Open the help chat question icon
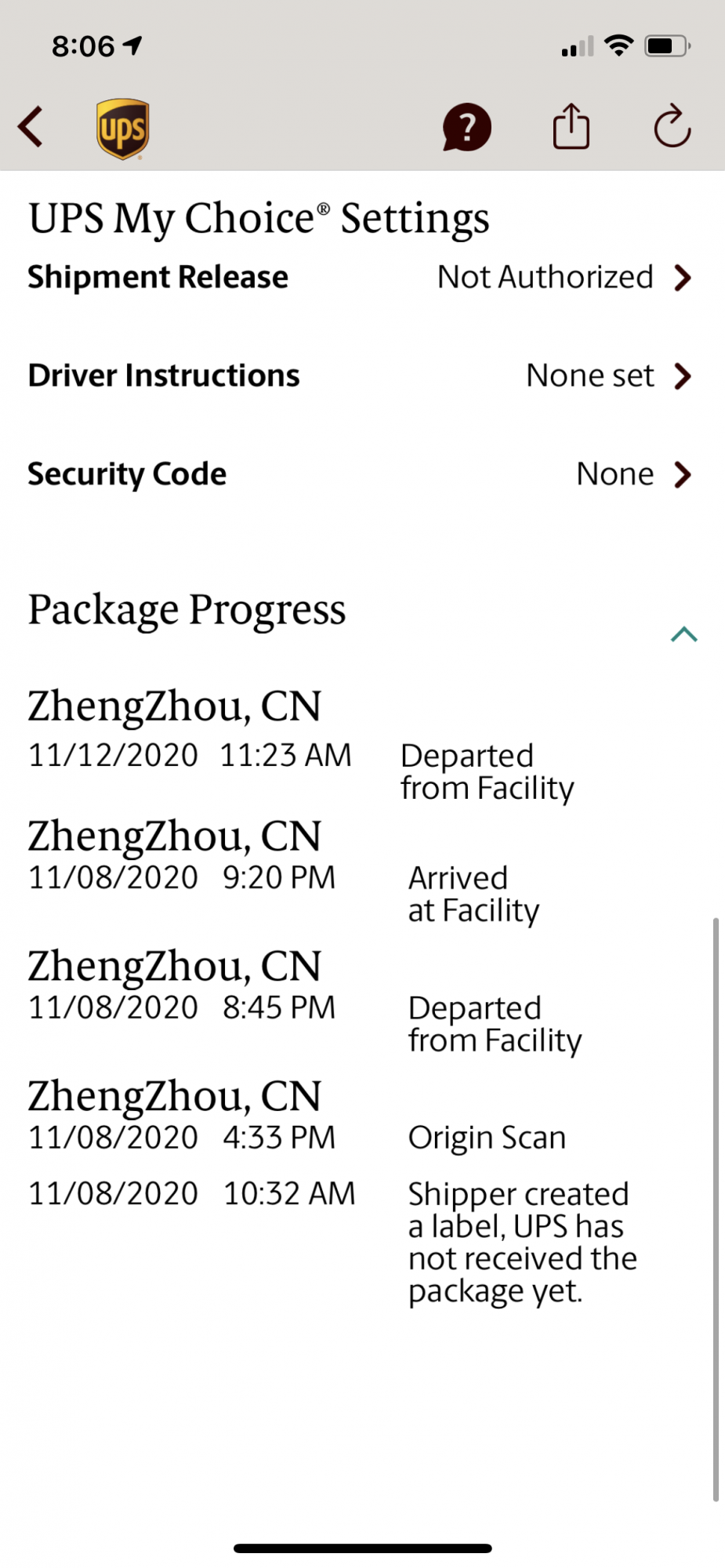Screen dimensions: 725x1568 pos(467,127)
